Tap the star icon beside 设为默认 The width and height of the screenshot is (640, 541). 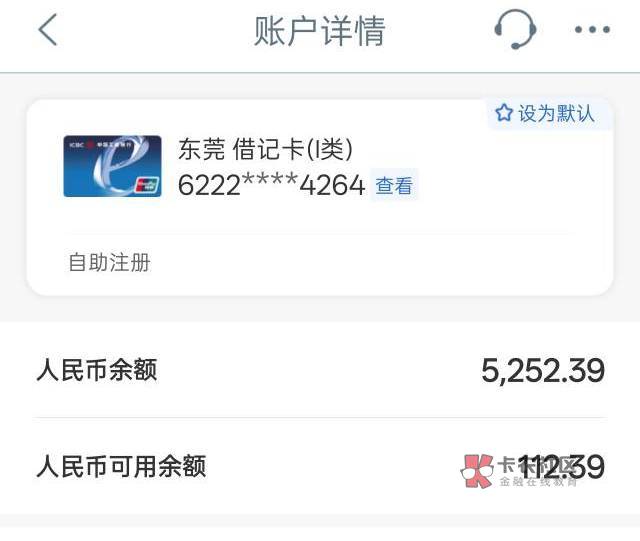(504, 113)
